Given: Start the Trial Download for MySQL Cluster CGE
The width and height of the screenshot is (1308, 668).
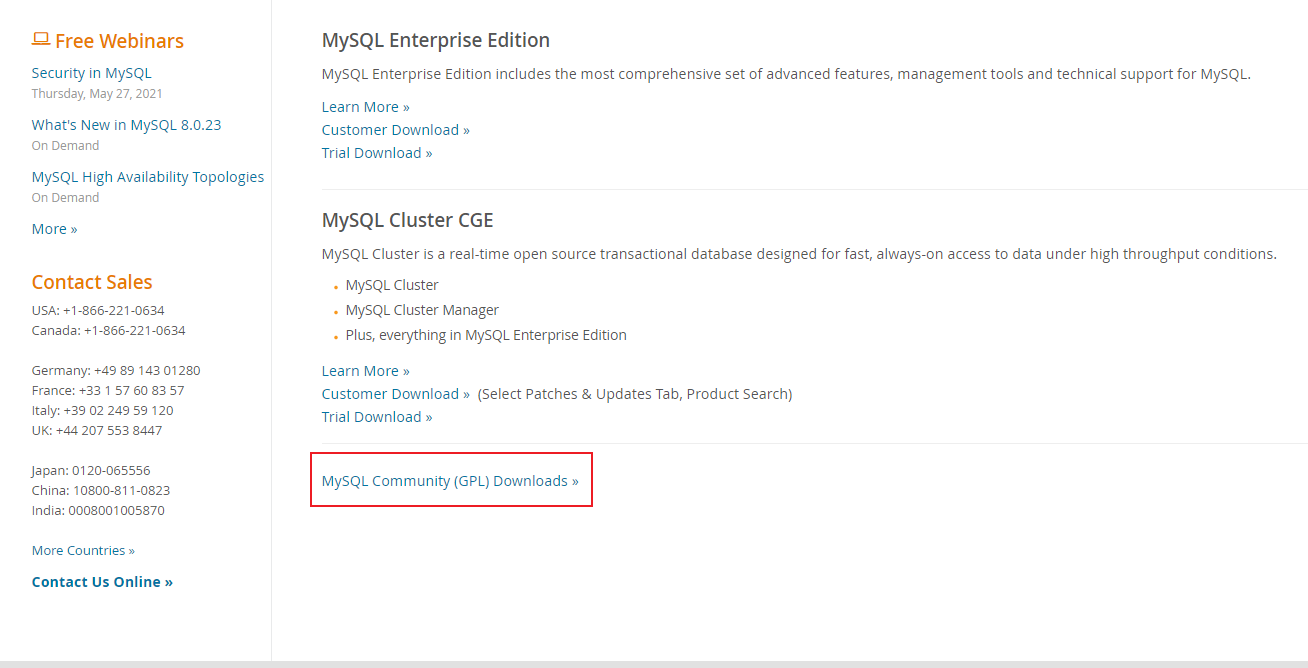Looking at the screenshot, I should point(377,416).
